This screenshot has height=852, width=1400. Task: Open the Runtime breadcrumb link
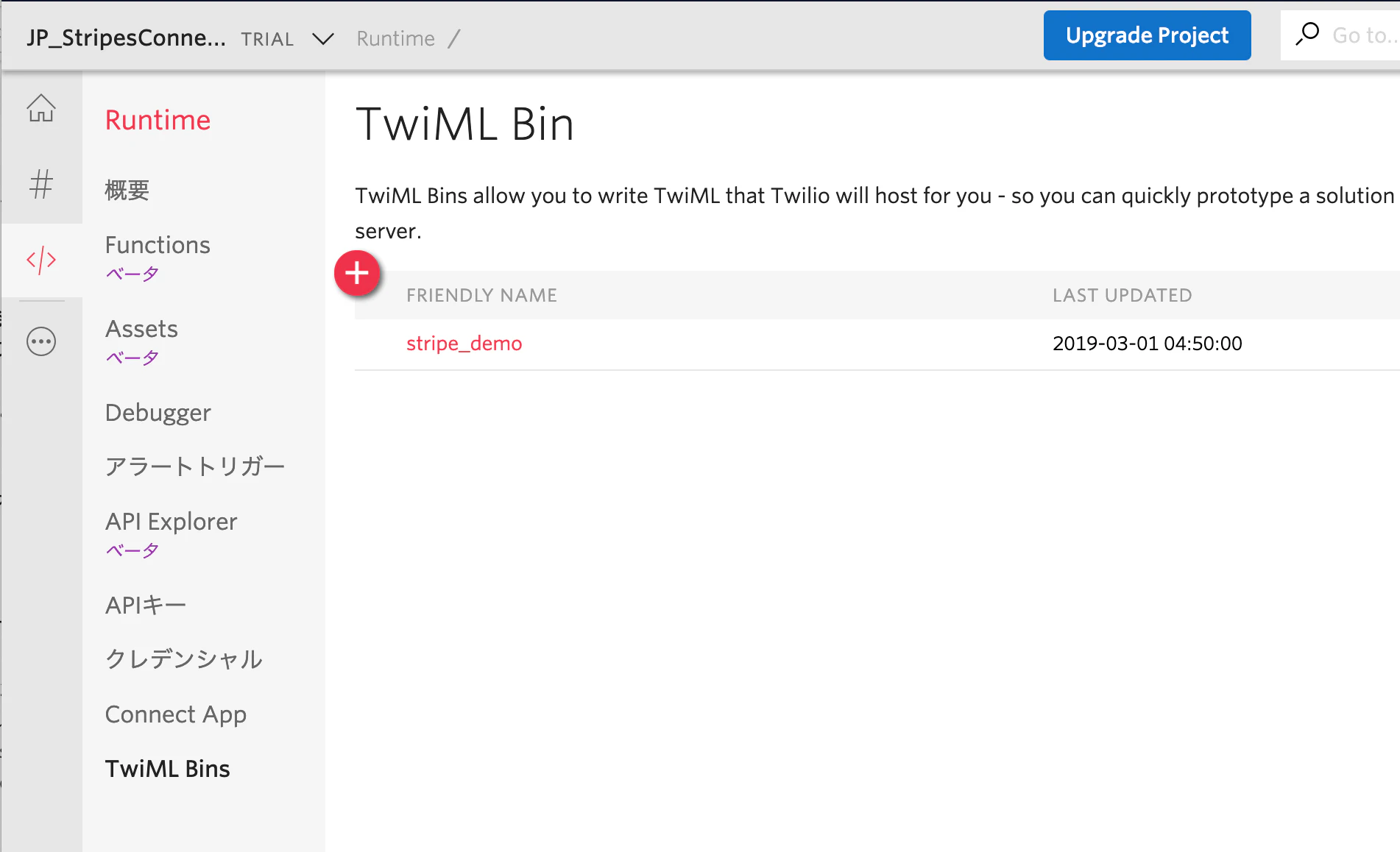[x=395, y=38]
